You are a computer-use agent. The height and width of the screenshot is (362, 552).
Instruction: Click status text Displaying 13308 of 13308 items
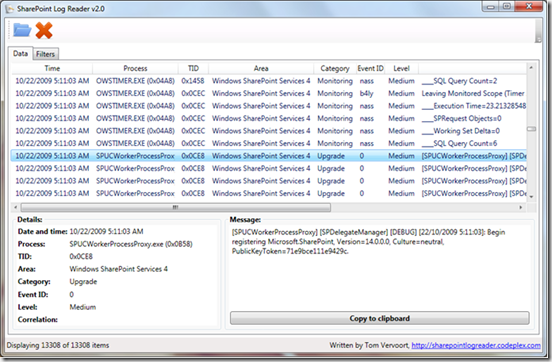pos(58,345)
